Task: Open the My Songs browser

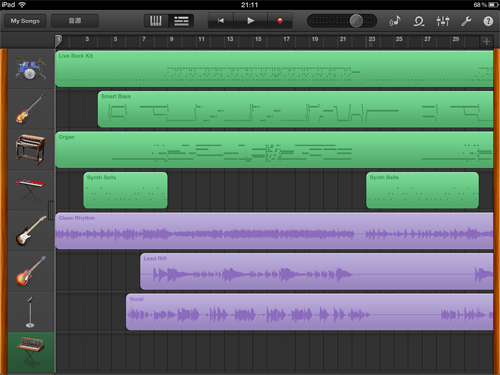Action: tap(25, 21)
